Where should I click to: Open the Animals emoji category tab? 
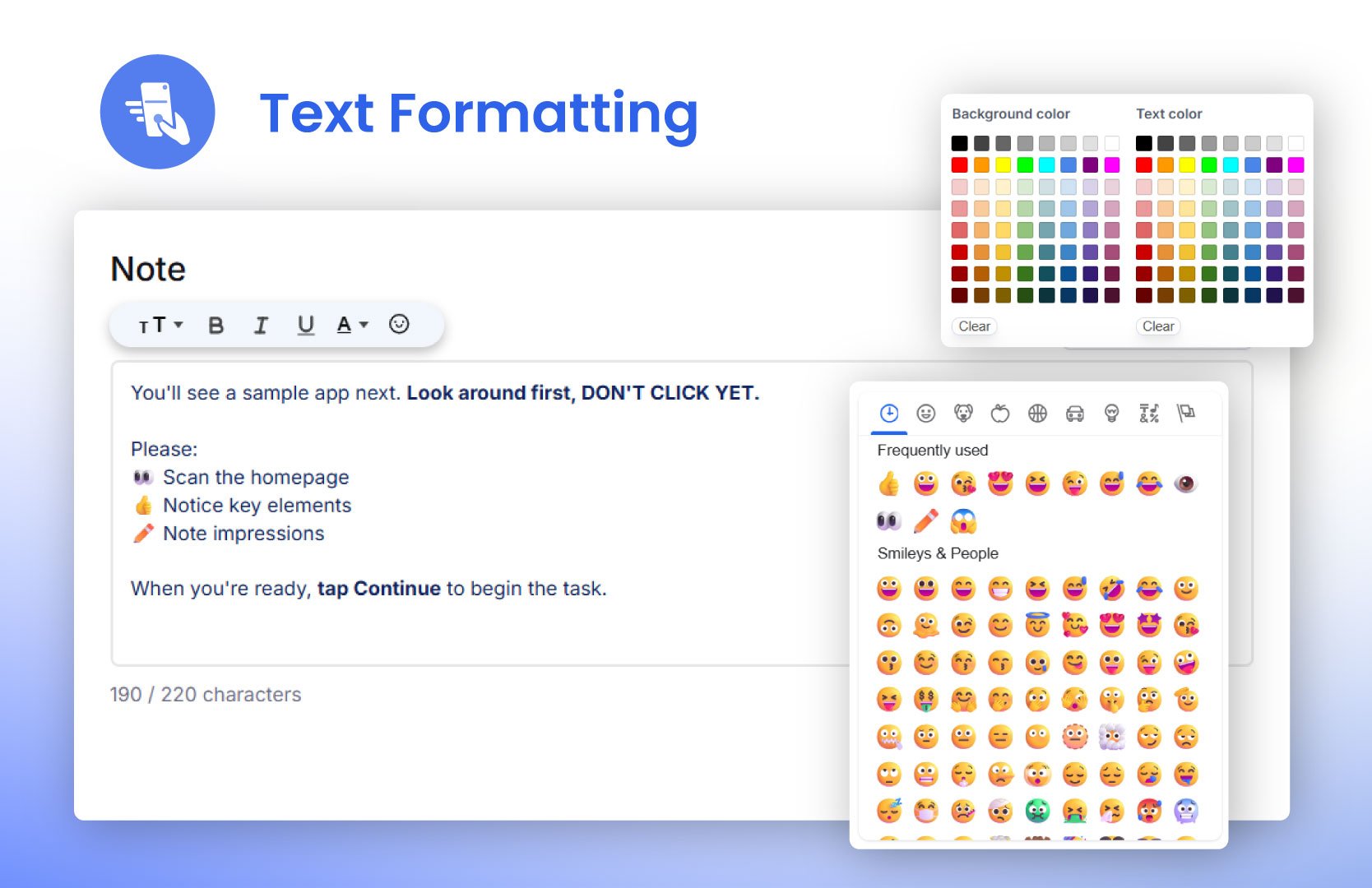963,414
